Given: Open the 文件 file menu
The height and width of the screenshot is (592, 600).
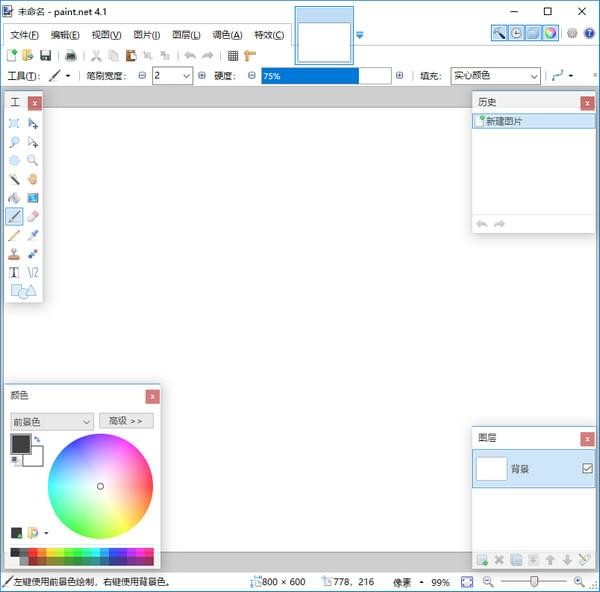Looking at the screenshot, I should point(24,35).
